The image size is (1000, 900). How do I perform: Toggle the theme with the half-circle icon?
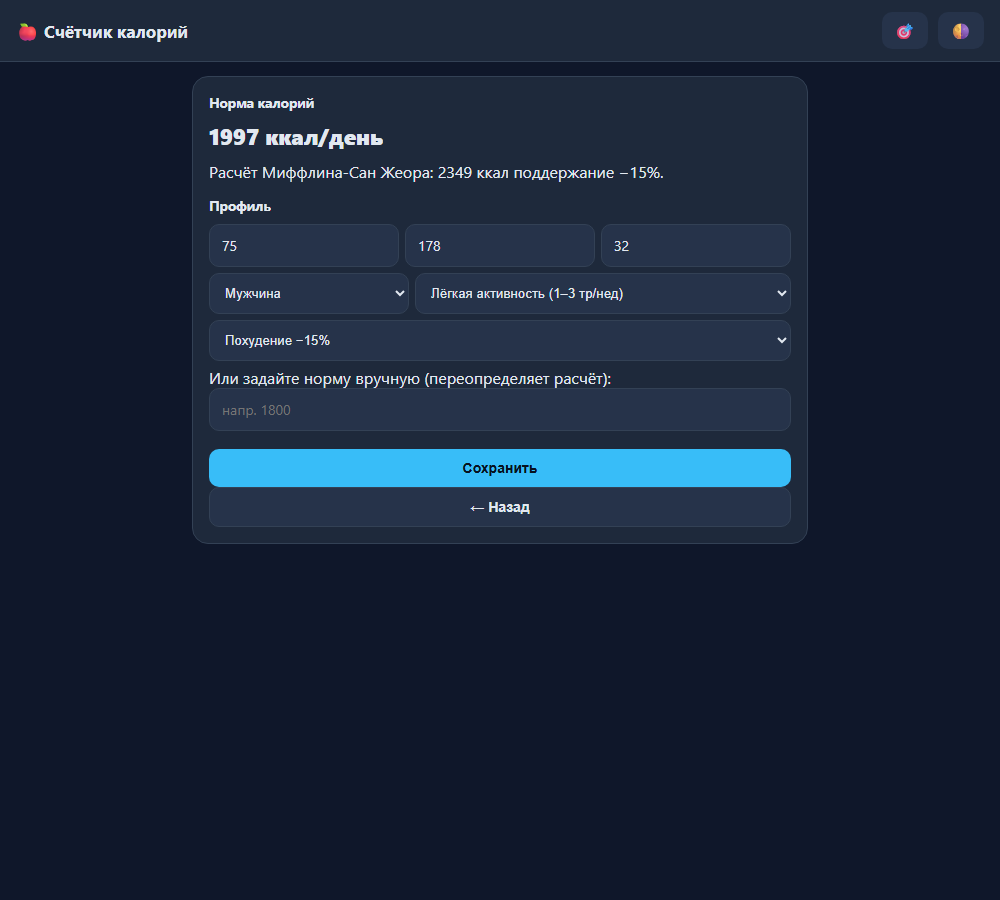(x=960, y=31)
